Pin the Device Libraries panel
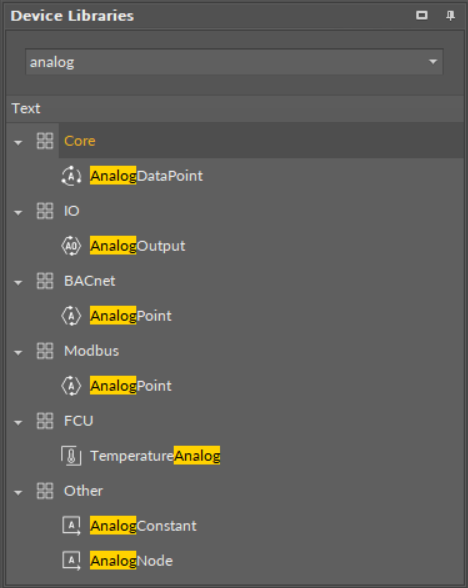Screen dimensions: 468x588 coord(450,15)
